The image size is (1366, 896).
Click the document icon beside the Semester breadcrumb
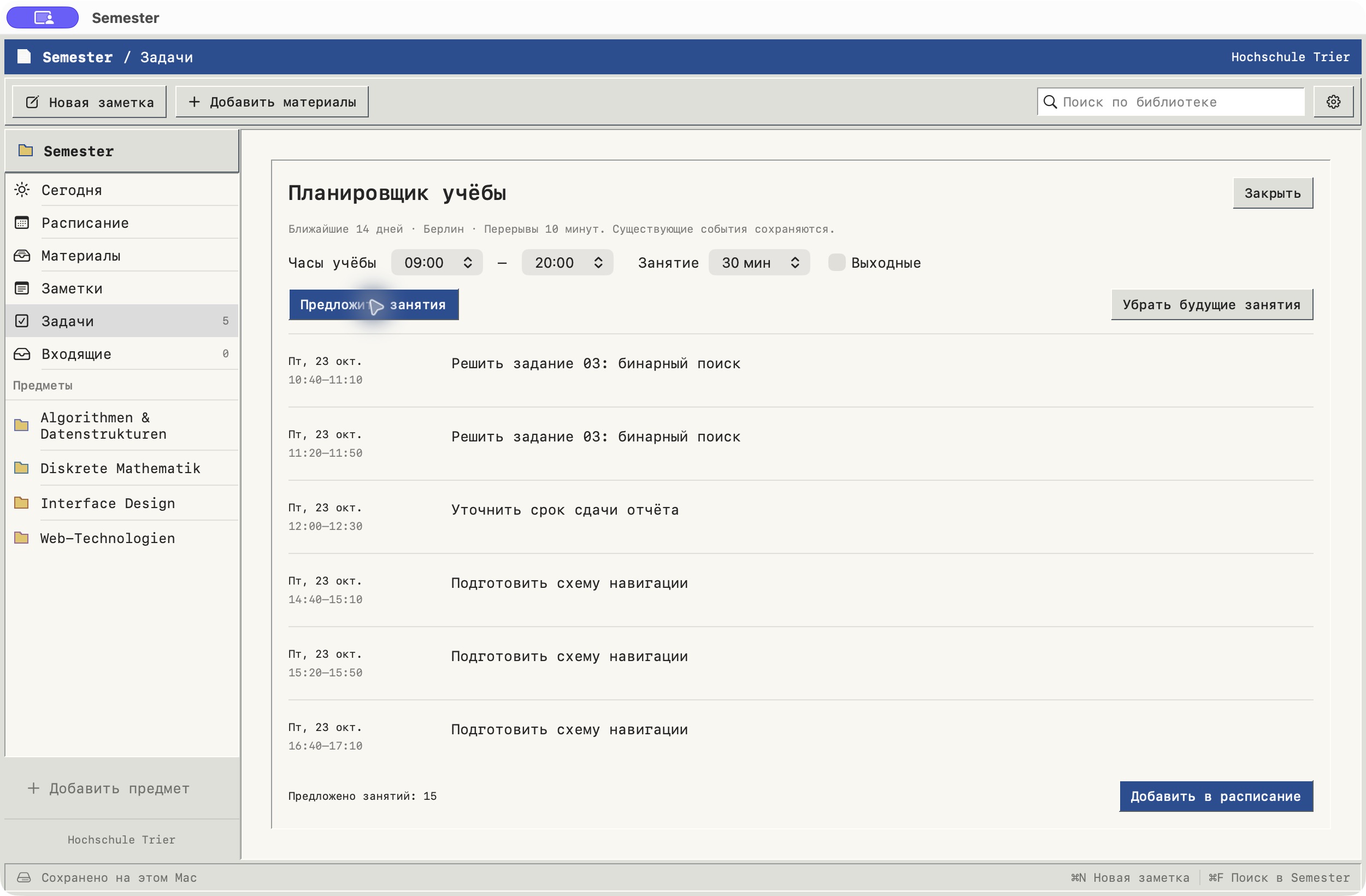pyautogui.click(x=24, y=56)
